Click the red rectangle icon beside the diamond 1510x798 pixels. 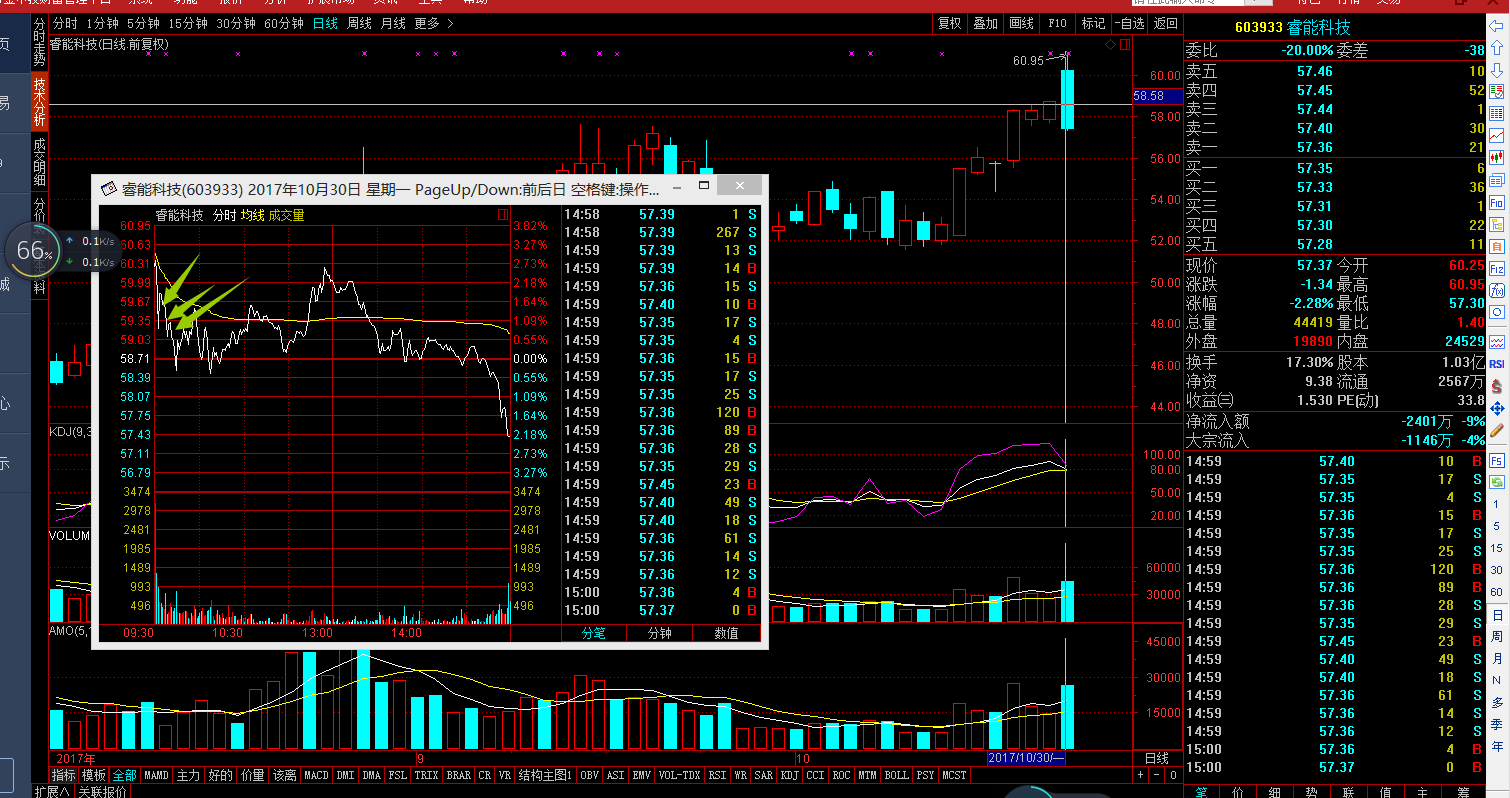[x=1125, y=44]
